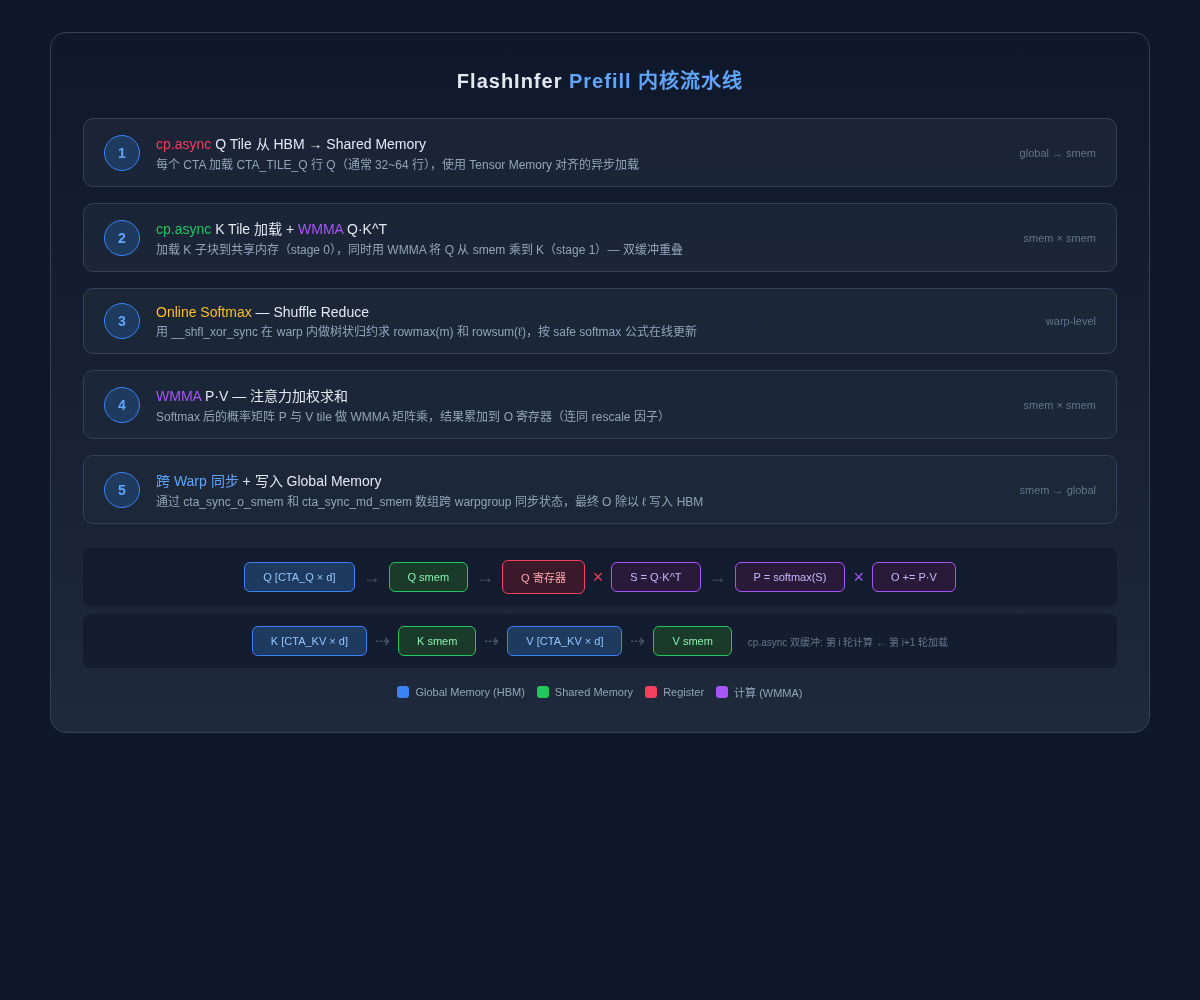Click heading Online Softmax — Shuffle Reduce
Viewport: 1200px width, 1000px height.
262,312
